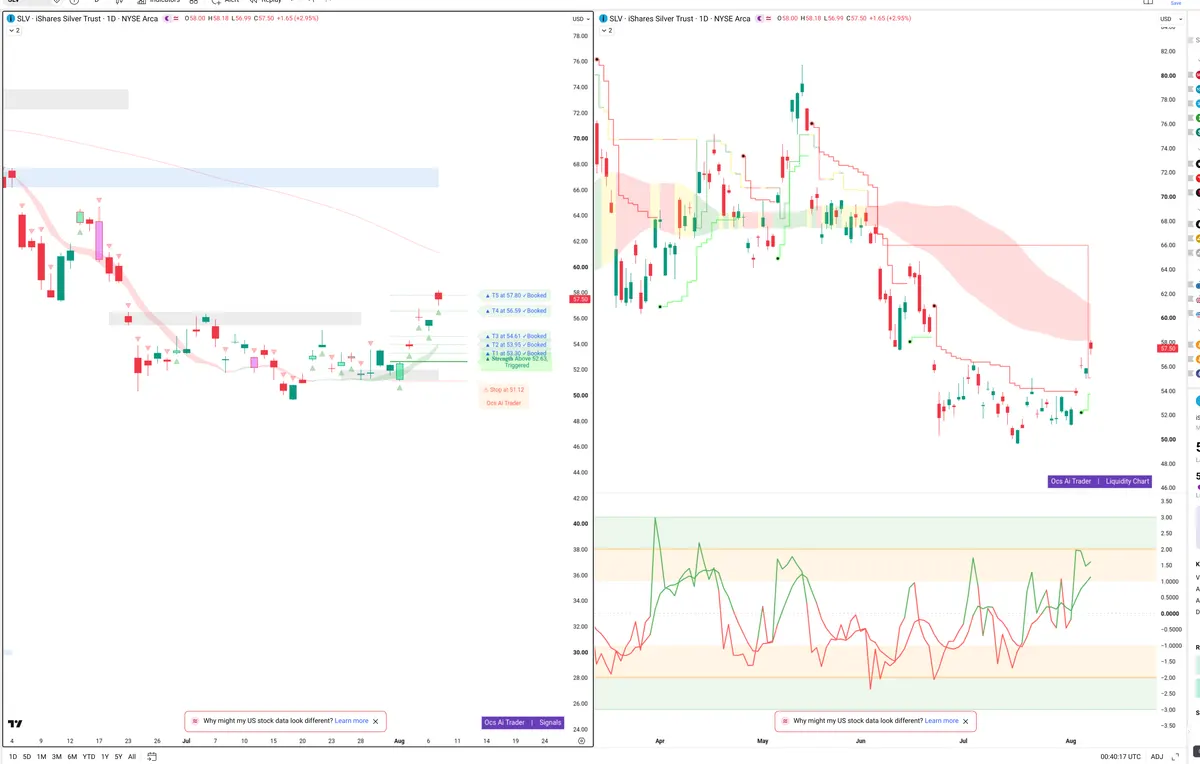Select the 5D date range

point(27,757)
